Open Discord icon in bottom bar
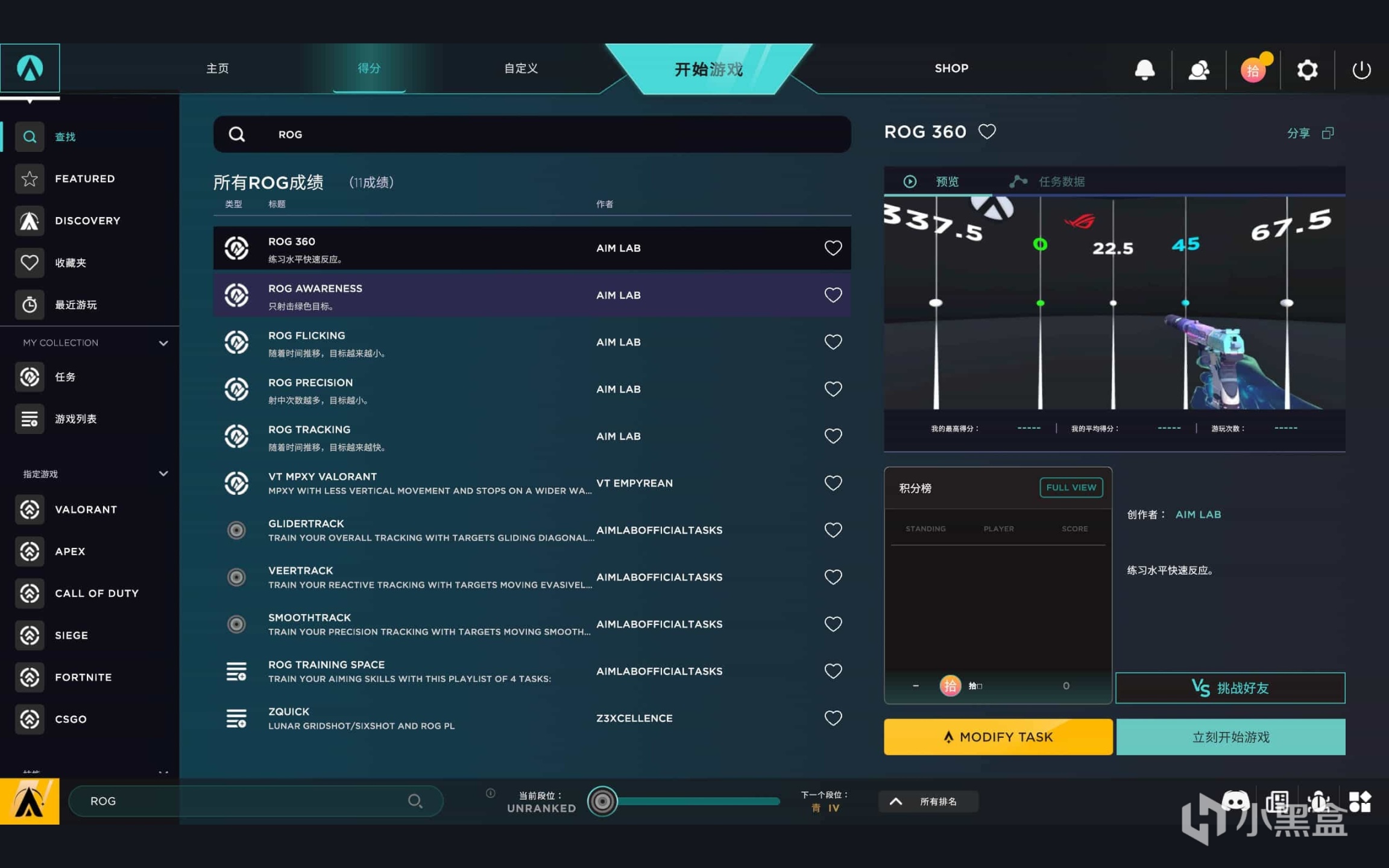This screenshot has width=1389, height=868. tap(1235, 801)
